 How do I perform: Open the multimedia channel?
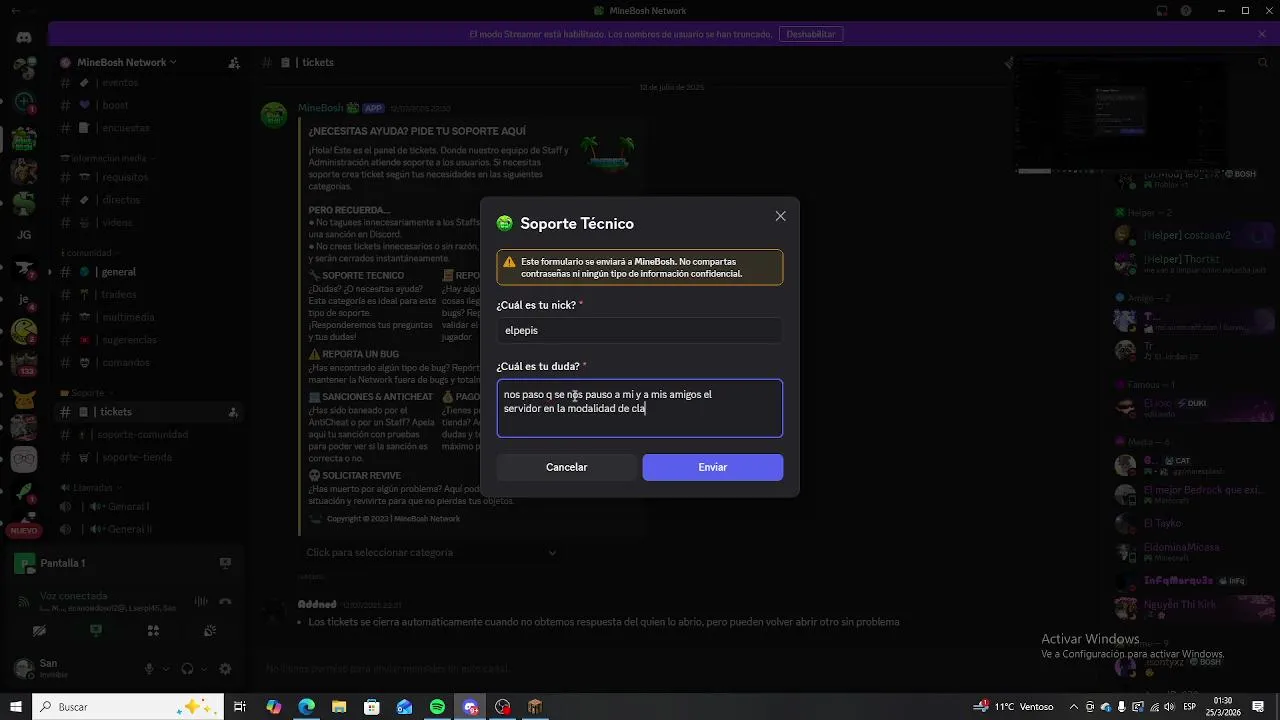pyautogui.click(x=150, y=317)
